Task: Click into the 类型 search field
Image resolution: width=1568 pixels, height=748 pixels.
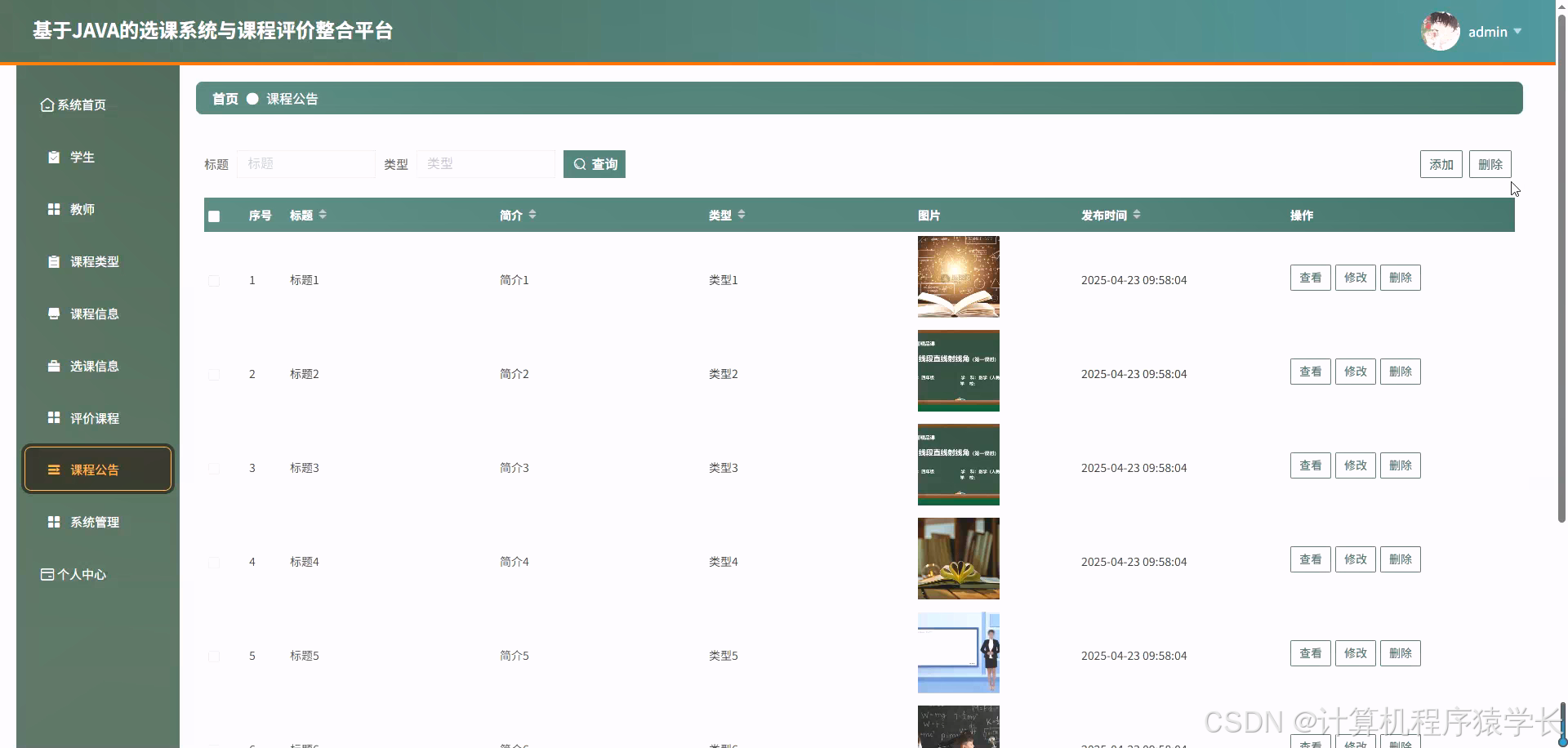Action: pyautogui.click(x=485, y=164)
